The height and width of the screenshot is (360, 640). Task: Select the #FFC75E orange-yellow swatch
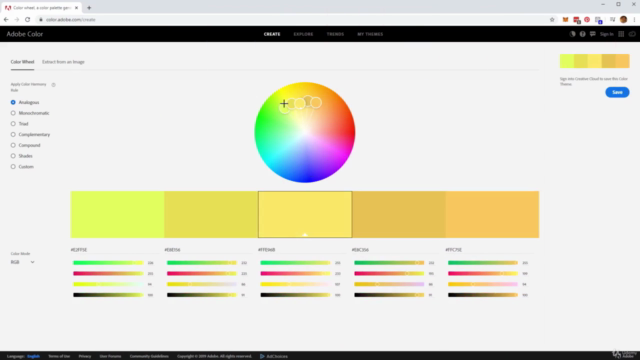pyautogui.click(x=492, y=214)
